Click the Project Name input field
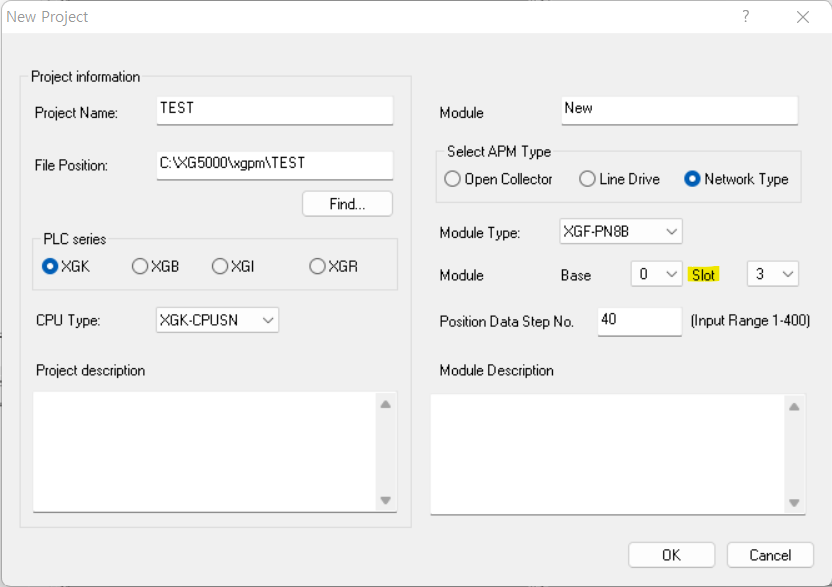The height and width of the screenshot is (587, 832). pyautogui.click(x=274, y=110)
